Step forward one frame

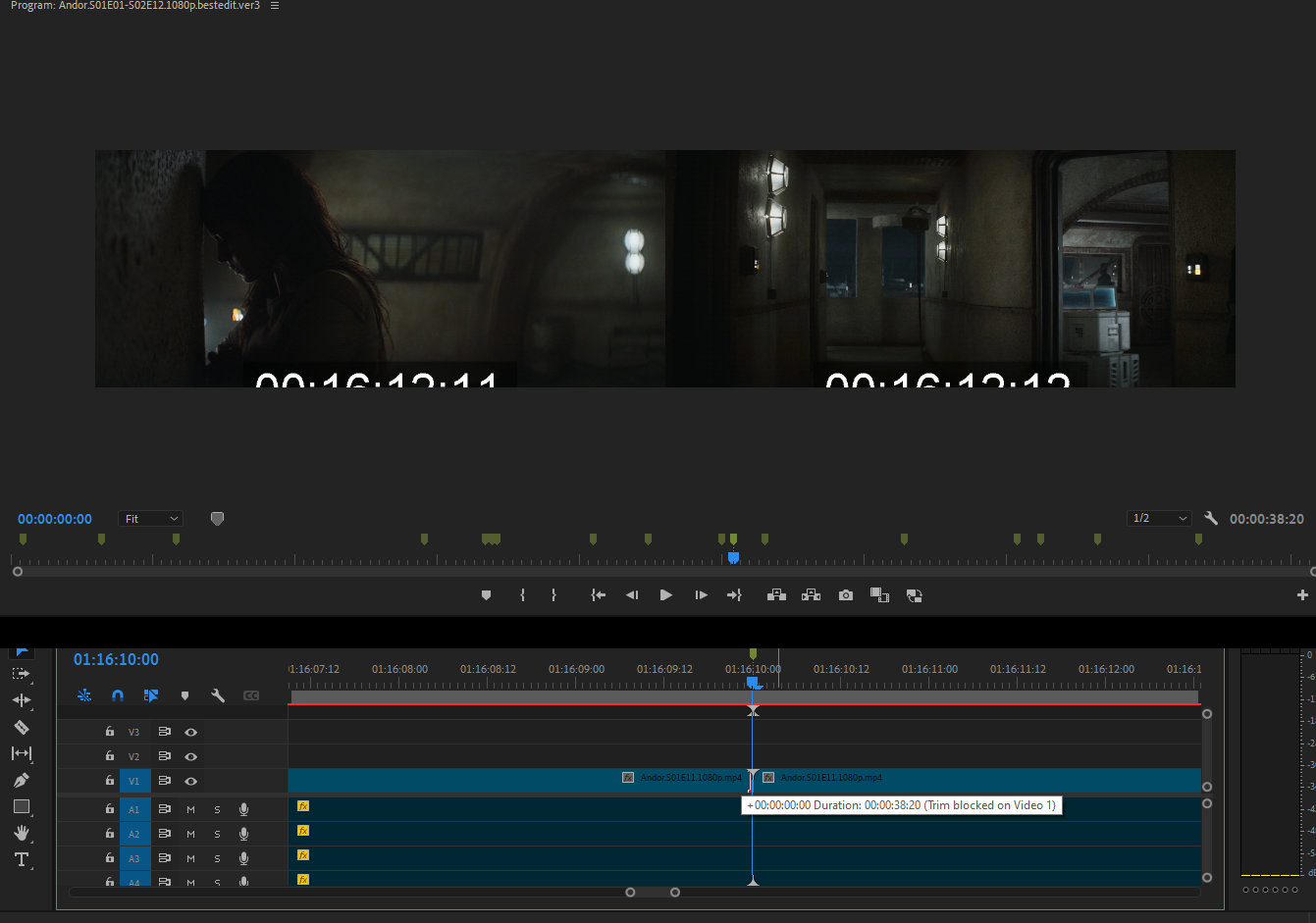[701, 595]
